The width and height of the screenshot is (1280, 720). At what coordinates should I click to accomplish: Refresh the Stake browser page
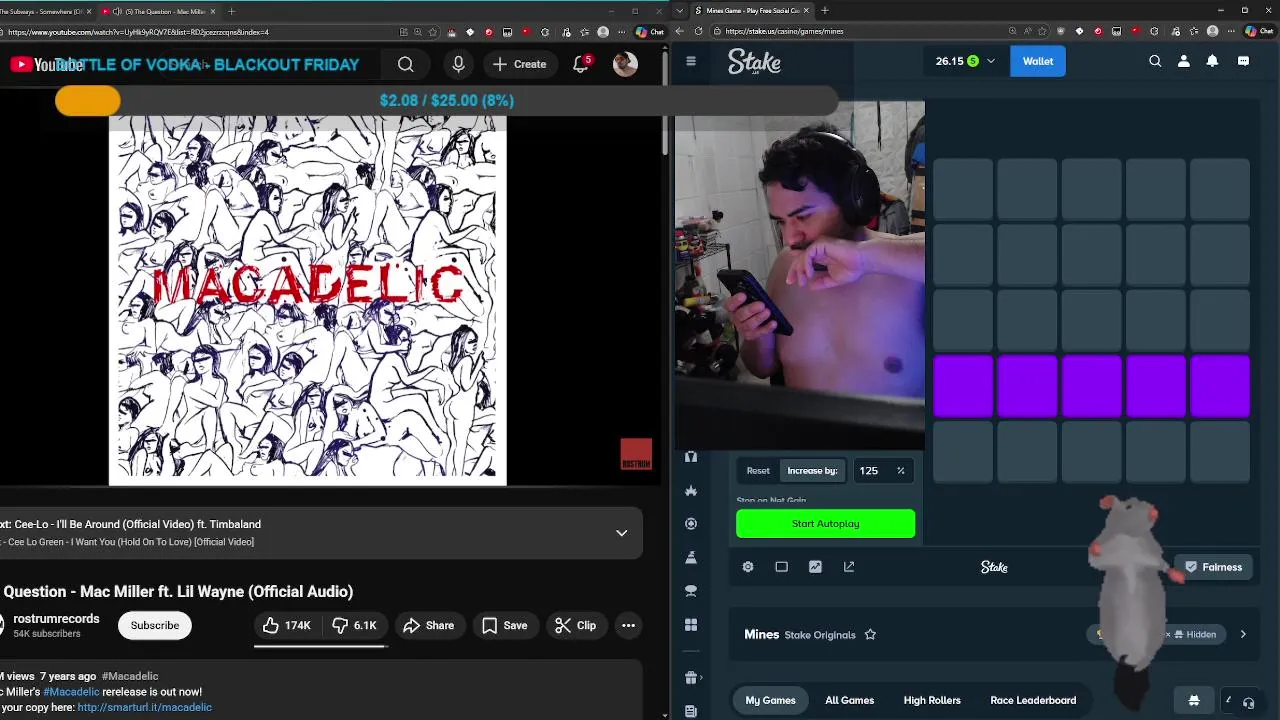point(698,32)
